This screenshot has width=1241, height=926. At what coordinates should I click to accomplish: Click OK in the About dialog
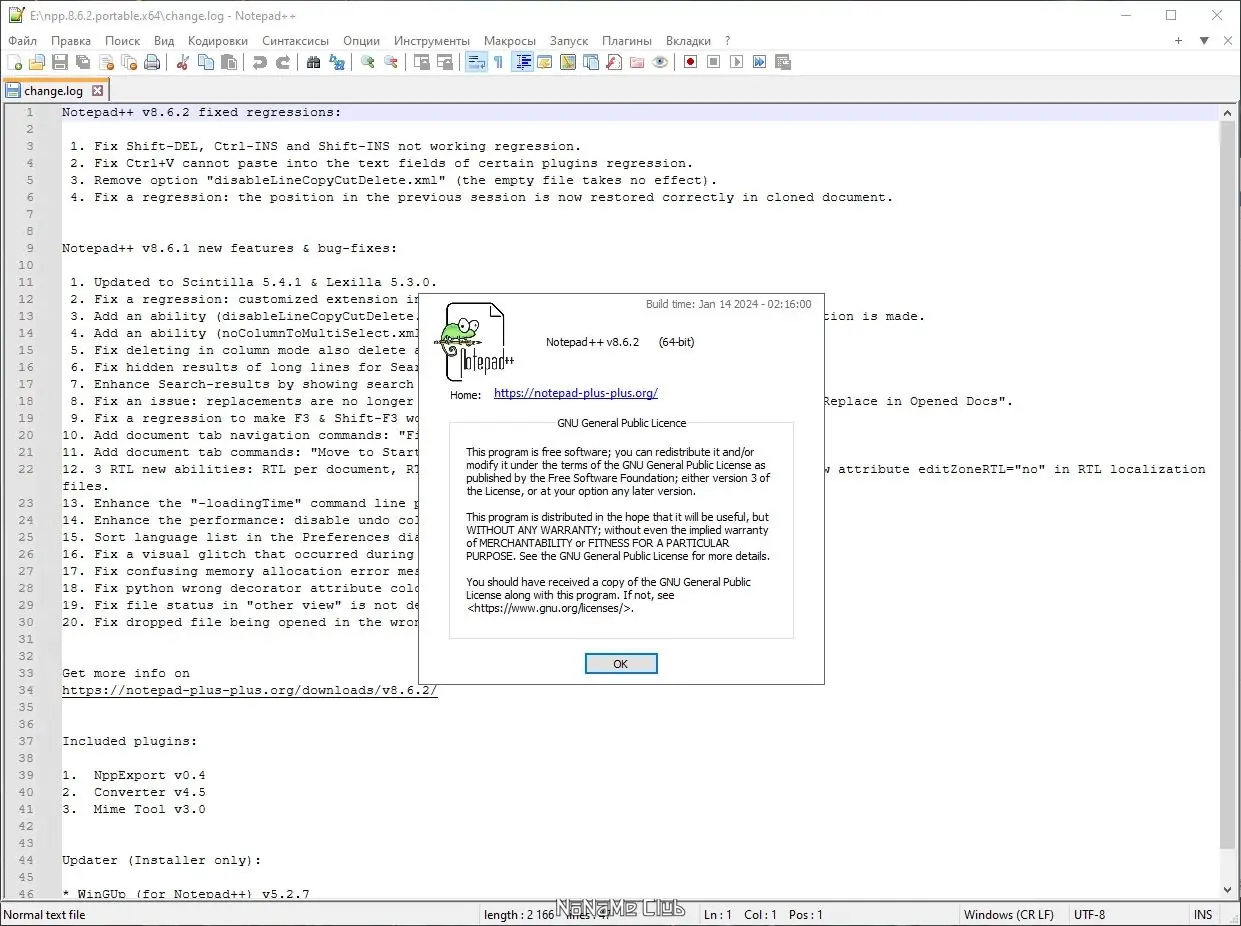point(621,664)
